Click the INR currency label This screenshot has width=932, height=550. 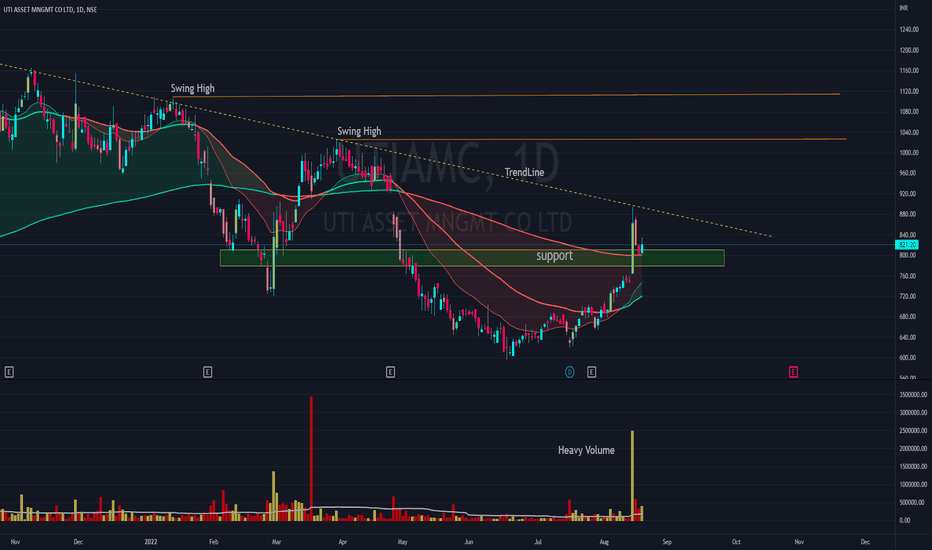pos(903,8)
